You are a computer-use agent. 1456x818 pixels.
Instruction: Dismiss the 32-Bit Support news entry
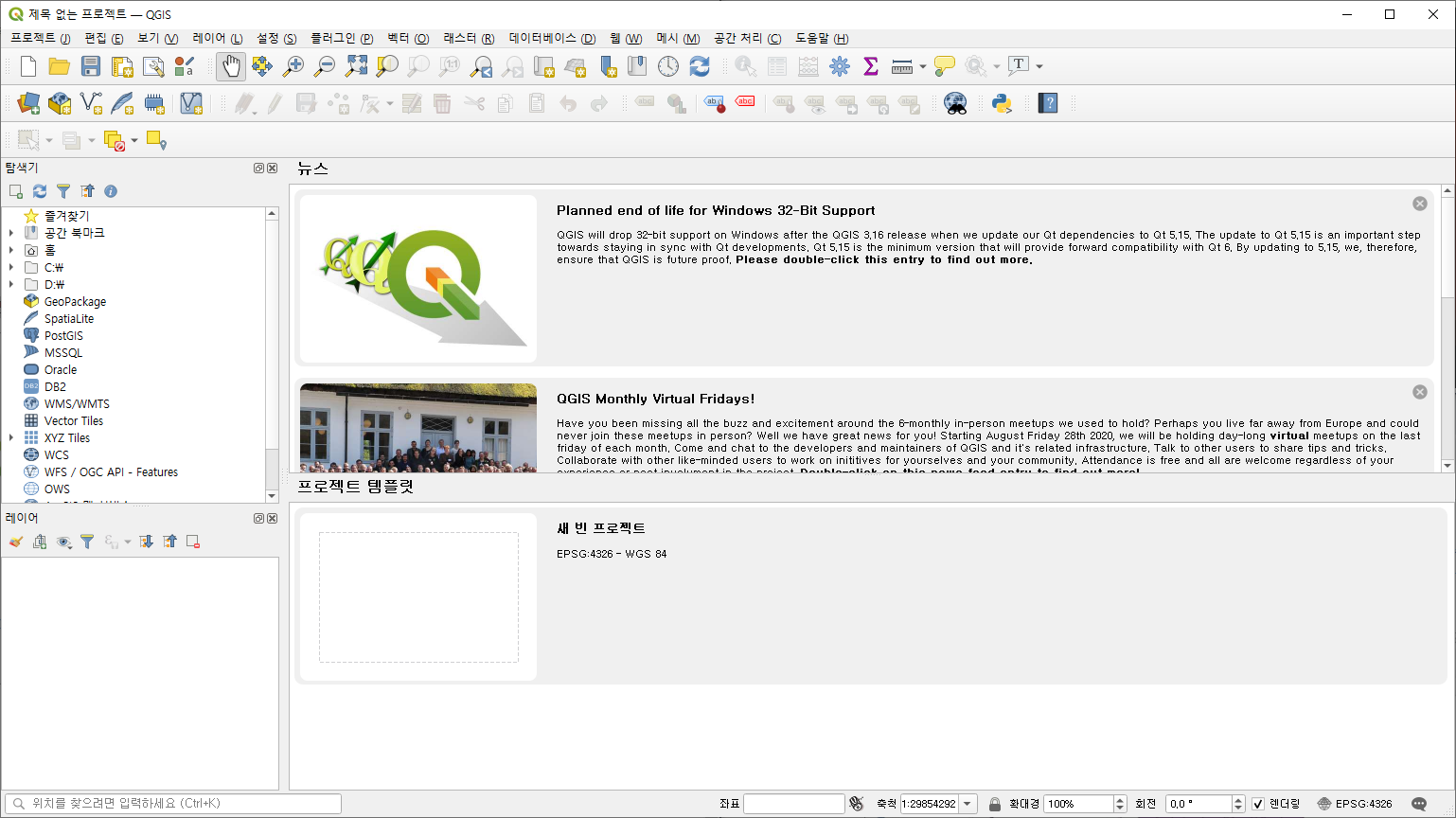click(x=1420, y=204)
